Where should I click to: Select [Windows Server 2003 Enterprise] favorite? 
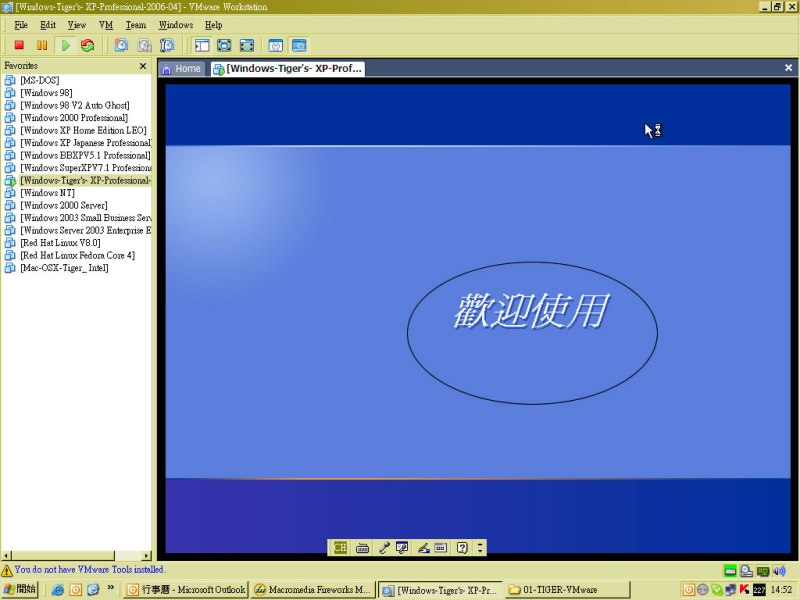(x=85, y=230)
